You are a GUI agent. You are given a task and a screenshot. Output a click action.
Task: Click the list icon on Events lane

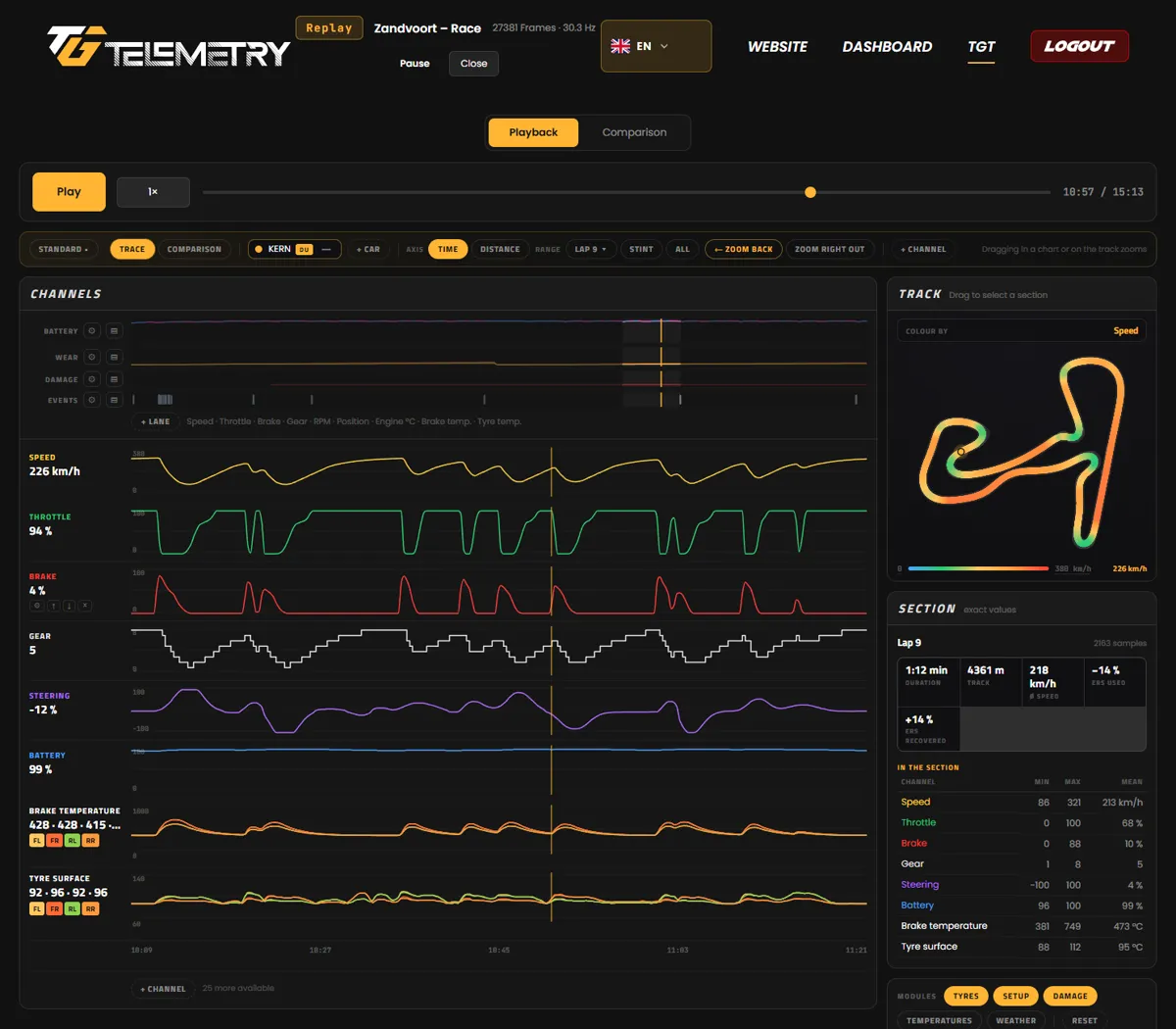(x=114, y=400)
